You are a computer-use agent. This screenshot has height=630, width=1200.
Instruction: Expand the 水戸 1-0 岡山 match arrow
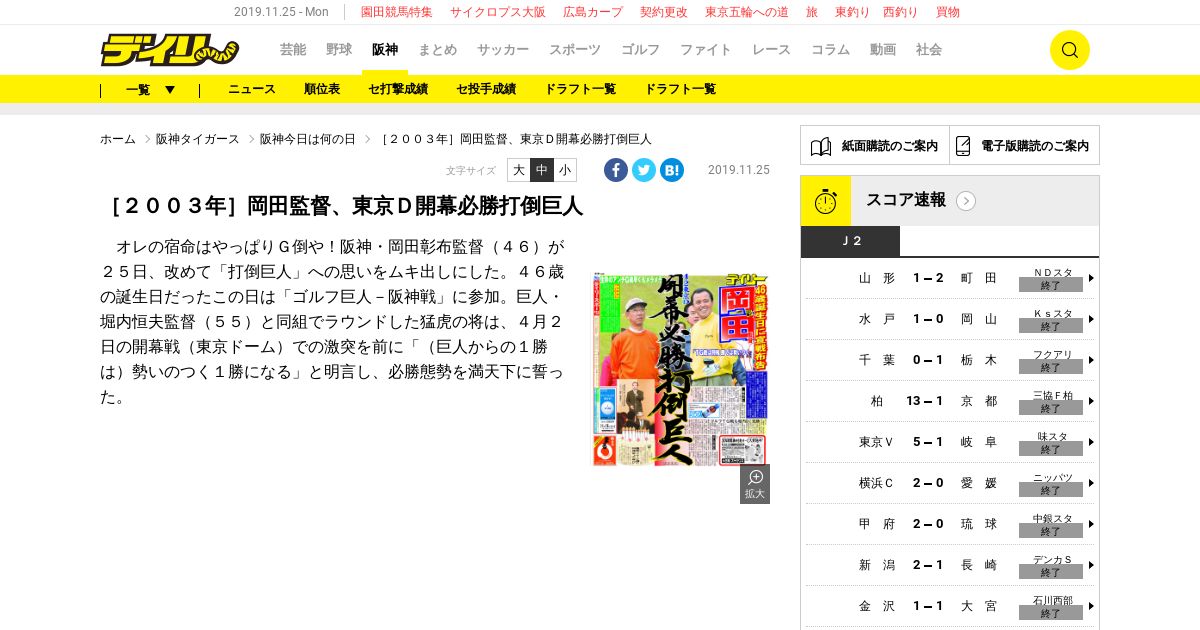[1091, 319]
